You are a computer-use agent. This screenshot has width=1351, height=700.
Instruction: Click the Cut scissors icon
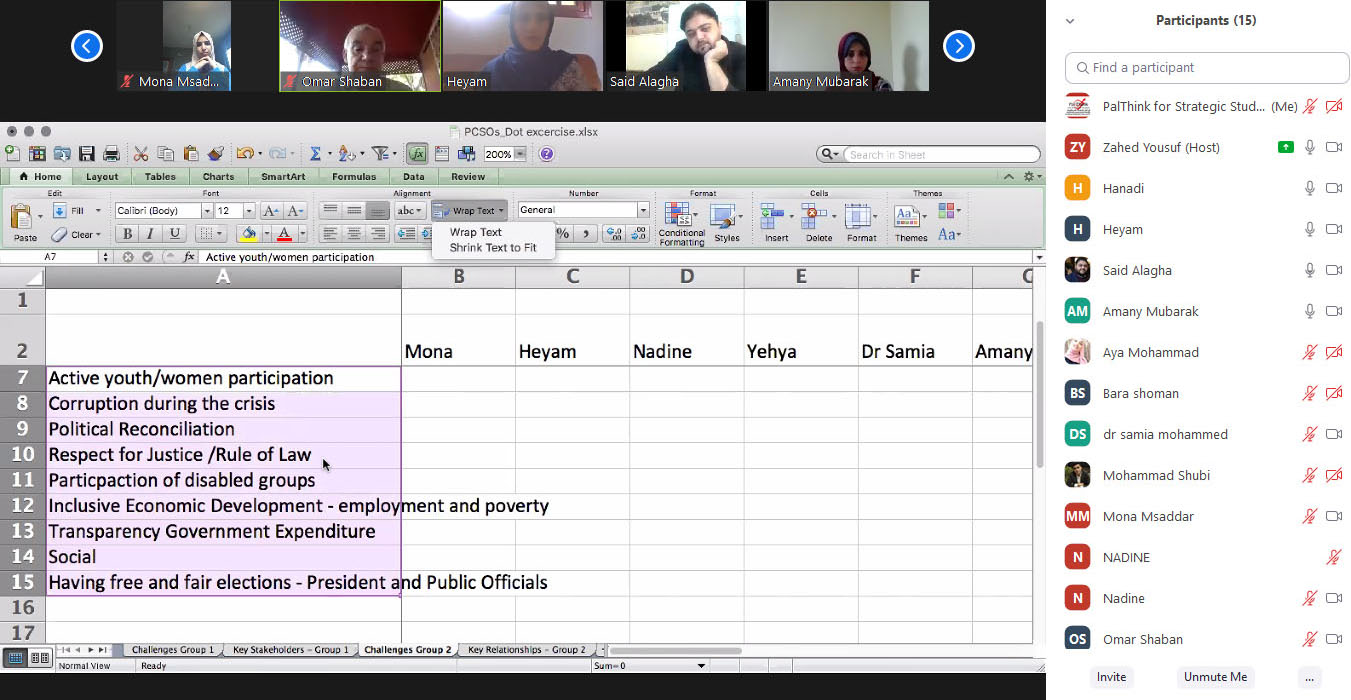(x=141, y=154)
